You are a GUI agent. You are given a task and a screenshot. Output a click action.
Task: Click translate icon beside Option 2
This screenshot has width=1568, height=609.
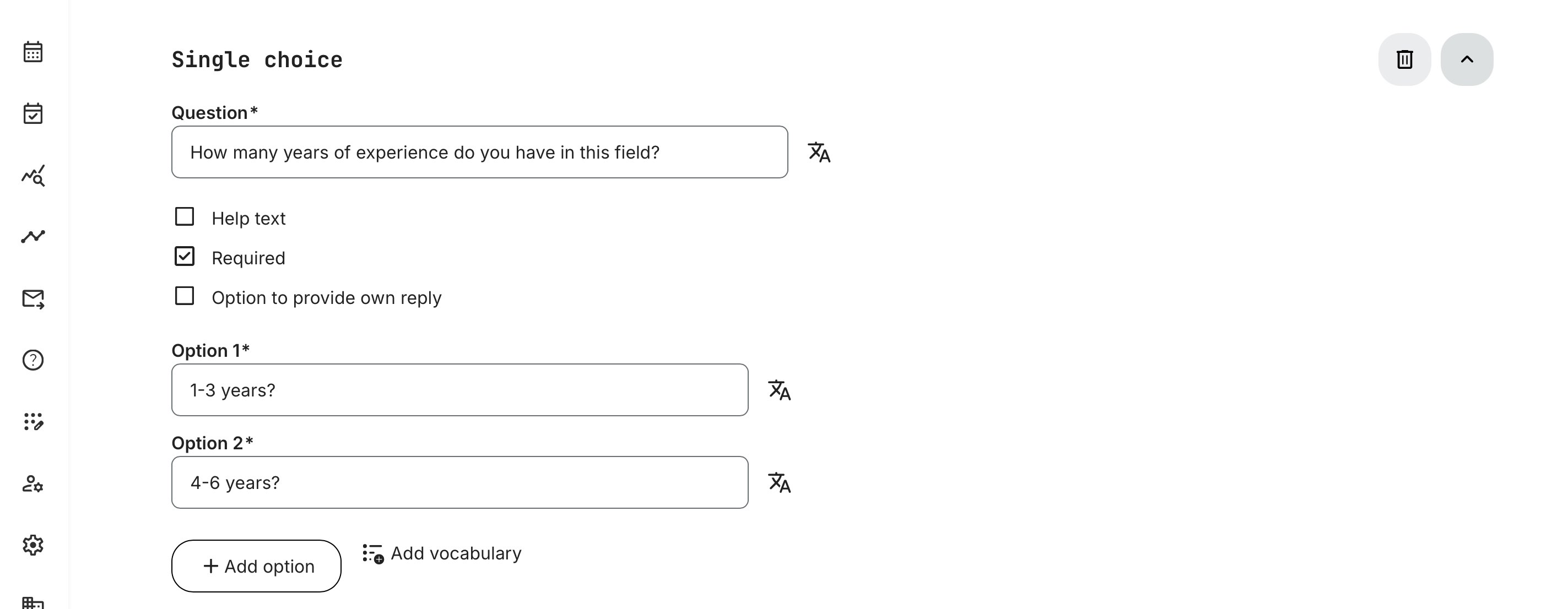pyautogui.click(x=779, y=482)
